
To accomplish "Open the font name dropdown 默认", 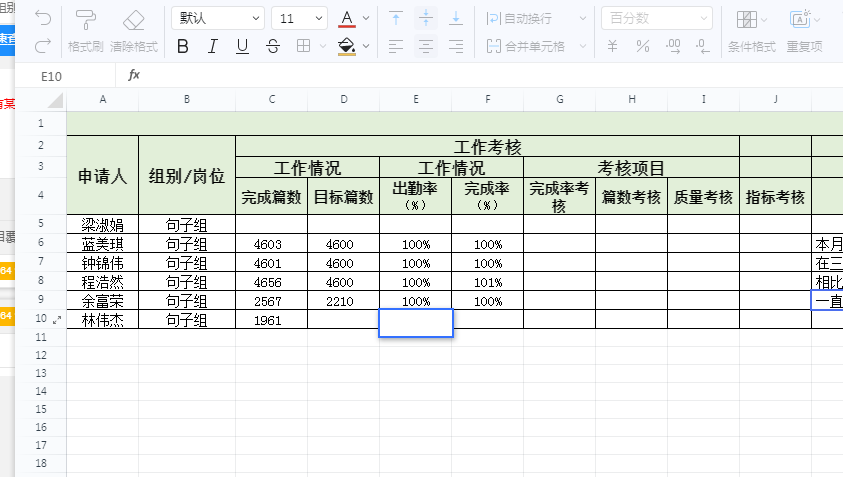I will [218, 18].
